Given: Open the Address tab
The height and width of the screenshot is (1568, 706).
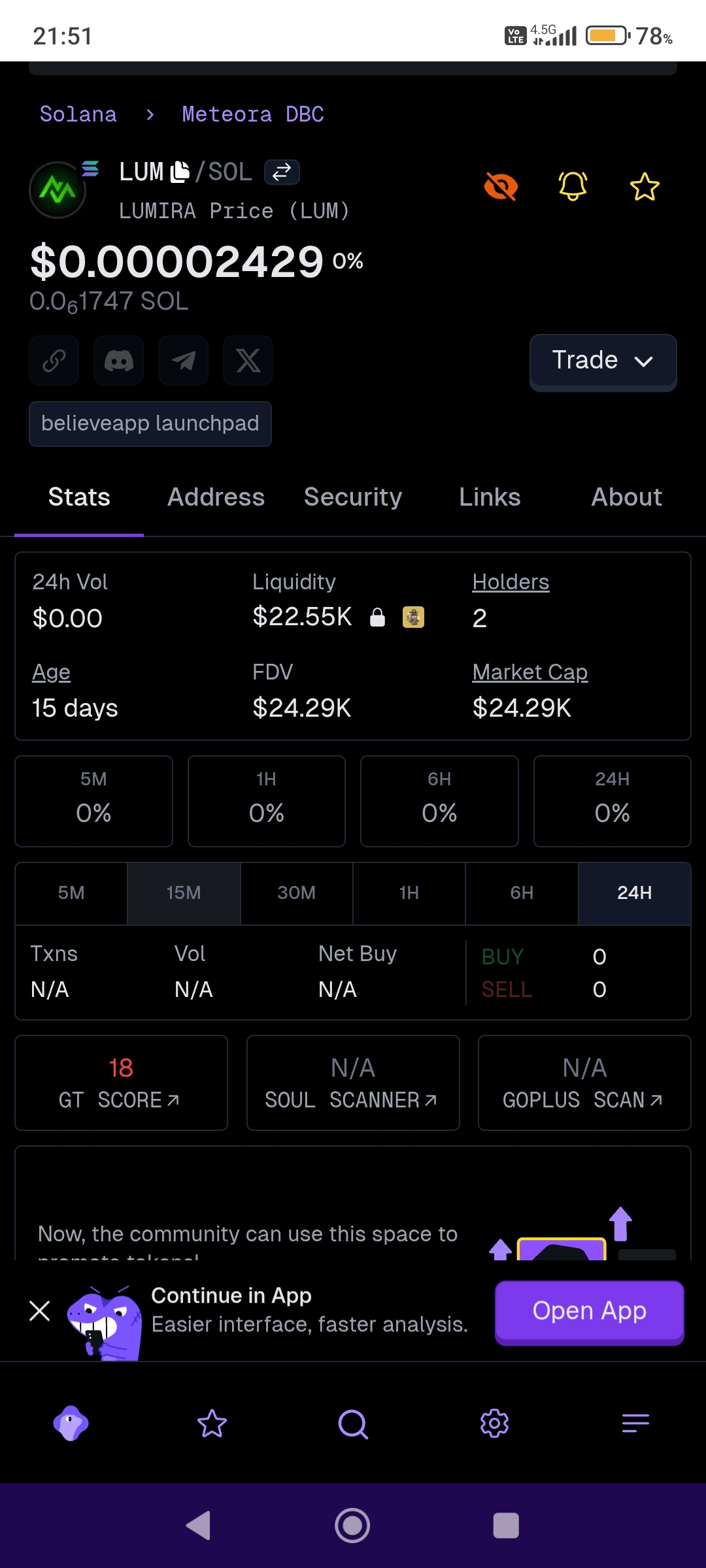Looking at the screenshot, I should tap(216, 497).
